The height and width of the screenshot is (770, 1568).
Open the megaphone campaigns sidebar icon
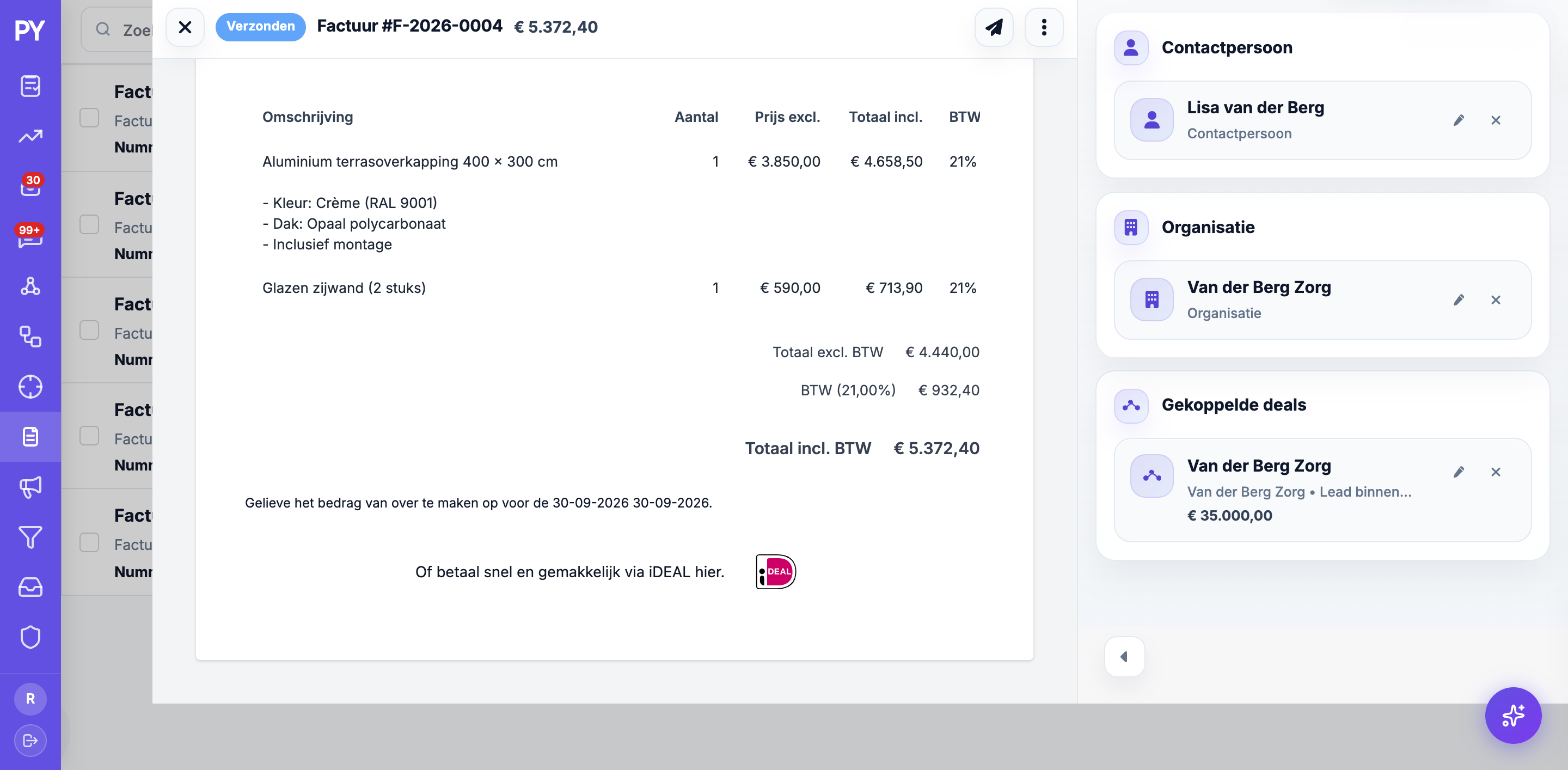[x=30, y=487]
